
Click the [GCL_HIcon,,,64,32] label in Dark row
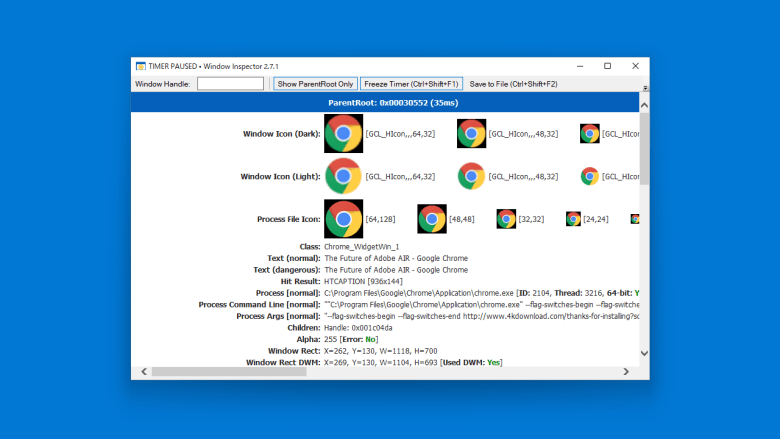click(400, 134)
